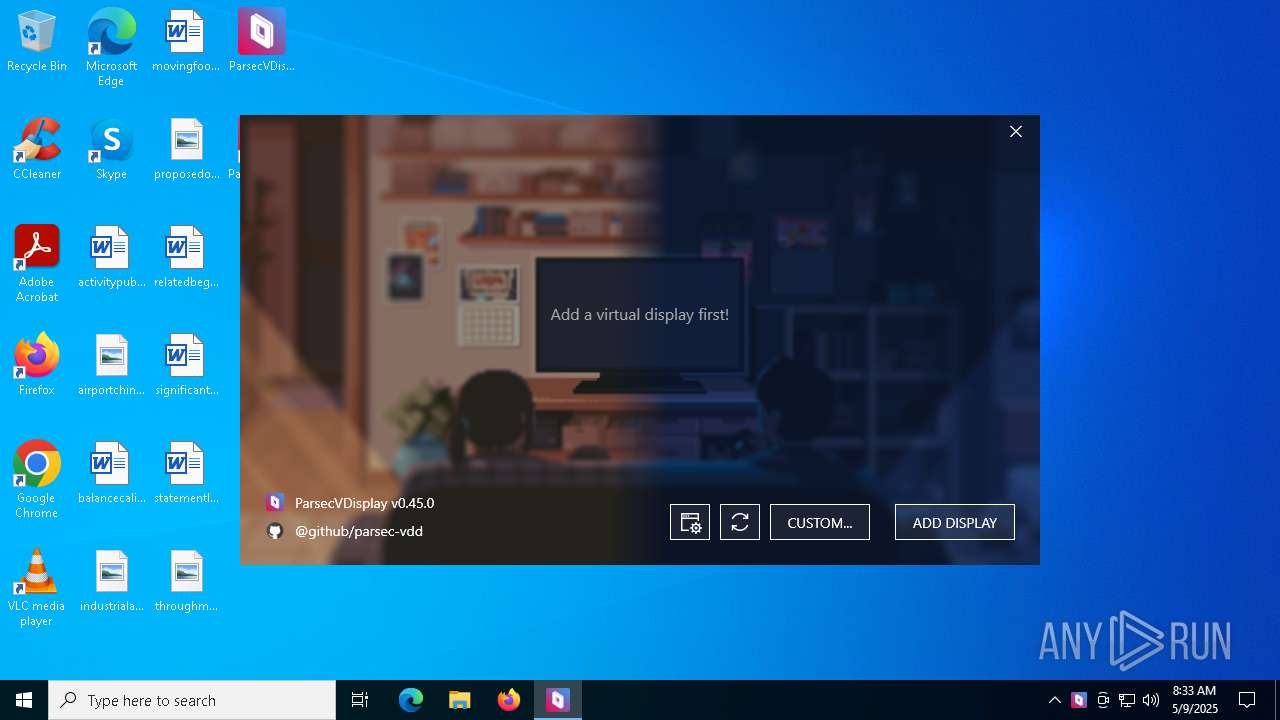
Task: Click the GitHub octocat icon
Action: (275, 531)
